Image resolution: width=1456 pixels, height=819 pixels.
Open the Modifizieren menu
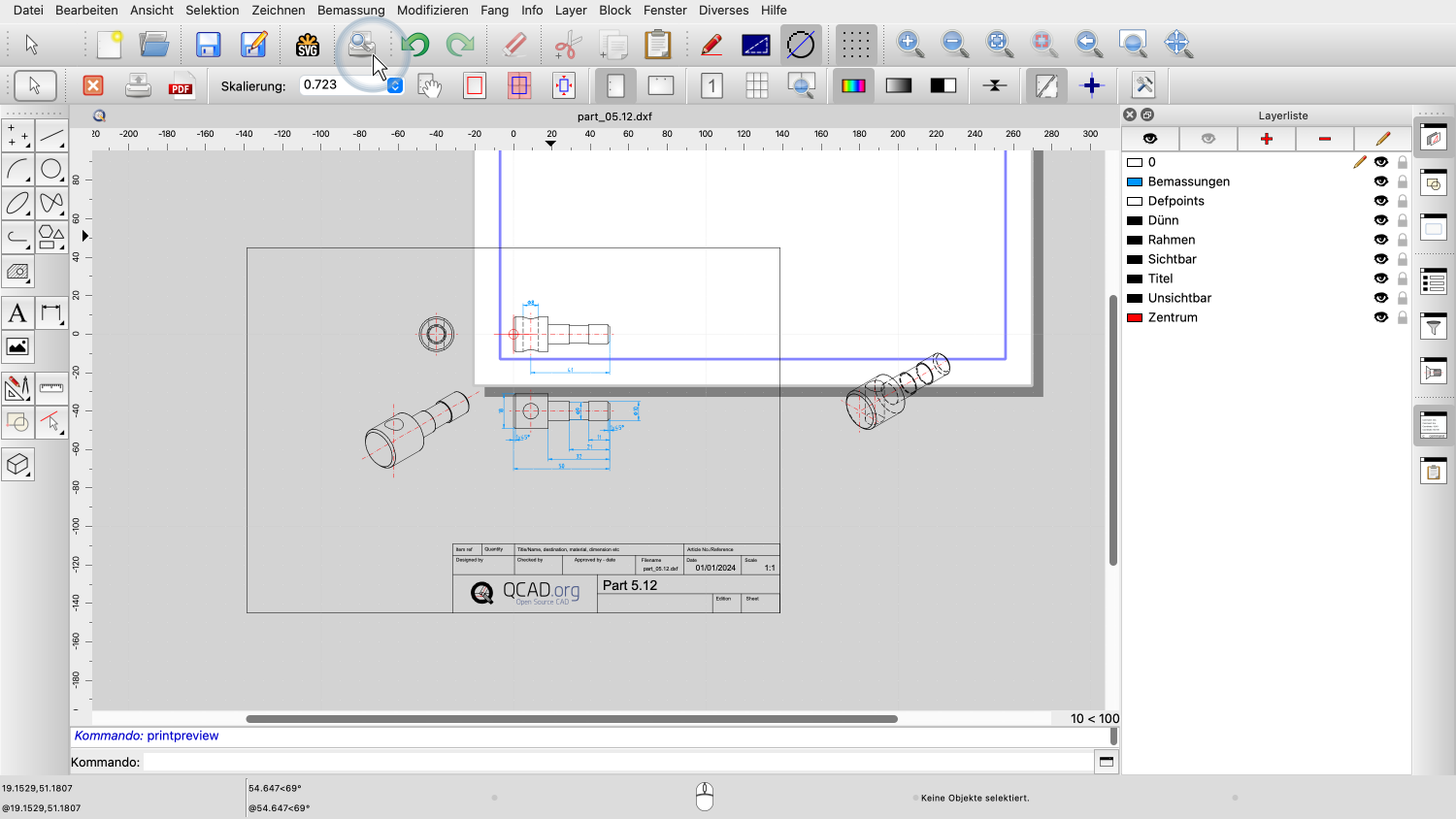click(x=432, y=10)
